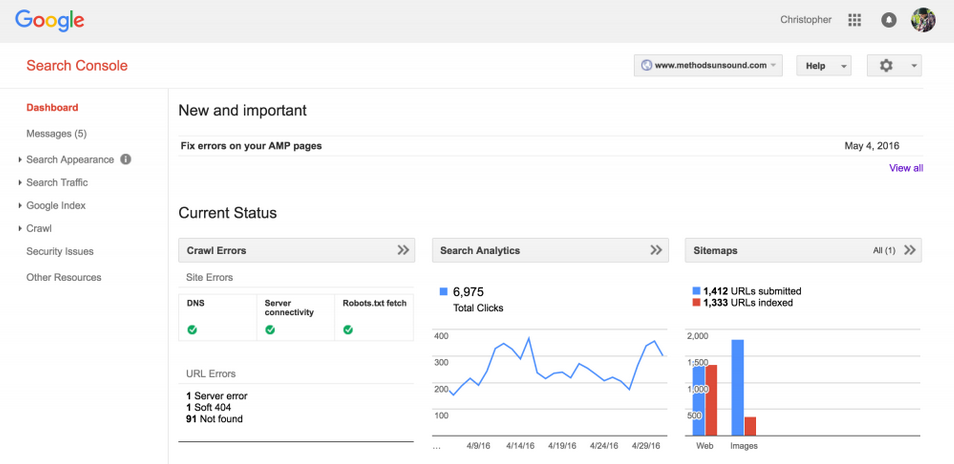The height and width of the screenshot is (464, 954).
Task: Open the notifications bell icon
Action: pyautogui.click(x=888, y=20)
